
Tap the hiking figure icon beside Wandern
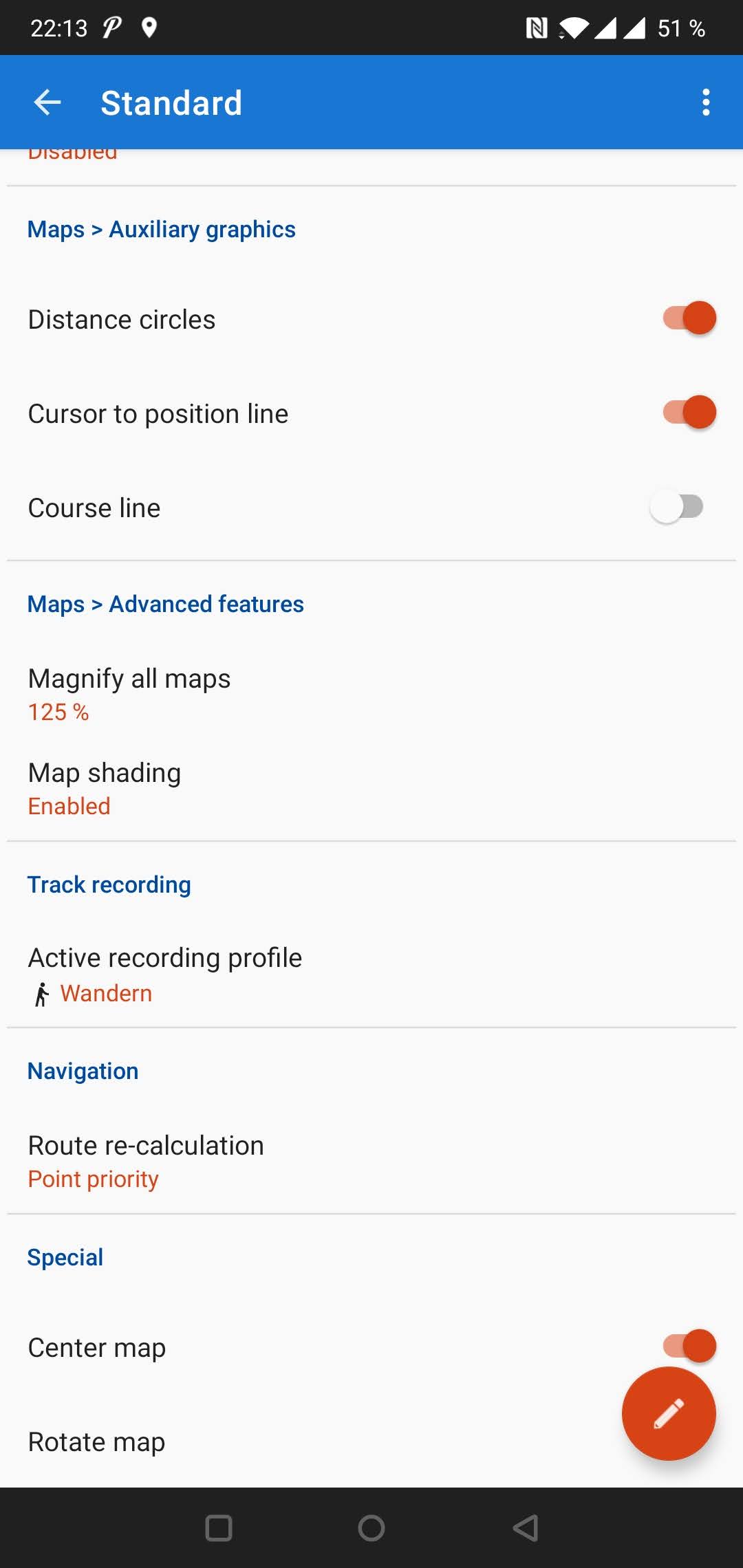(x=42, y=994)
